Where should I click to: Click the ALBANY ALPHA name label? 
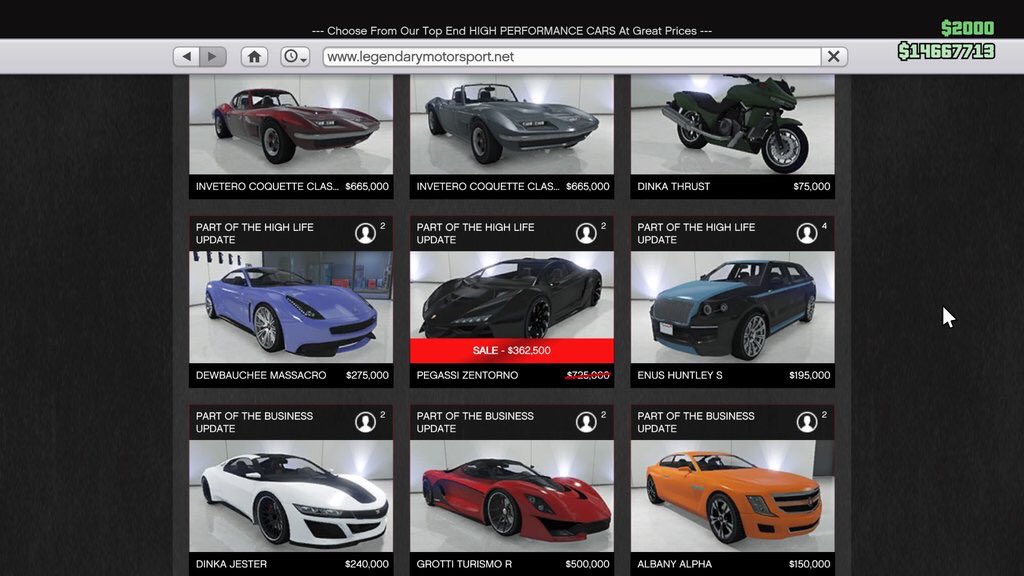(675, 564)
